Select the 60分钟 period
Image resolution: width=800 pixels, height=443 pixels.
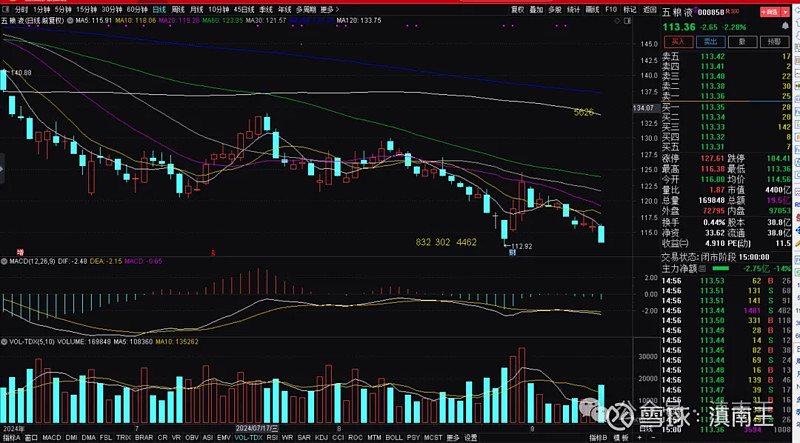(x=137, y=10)
